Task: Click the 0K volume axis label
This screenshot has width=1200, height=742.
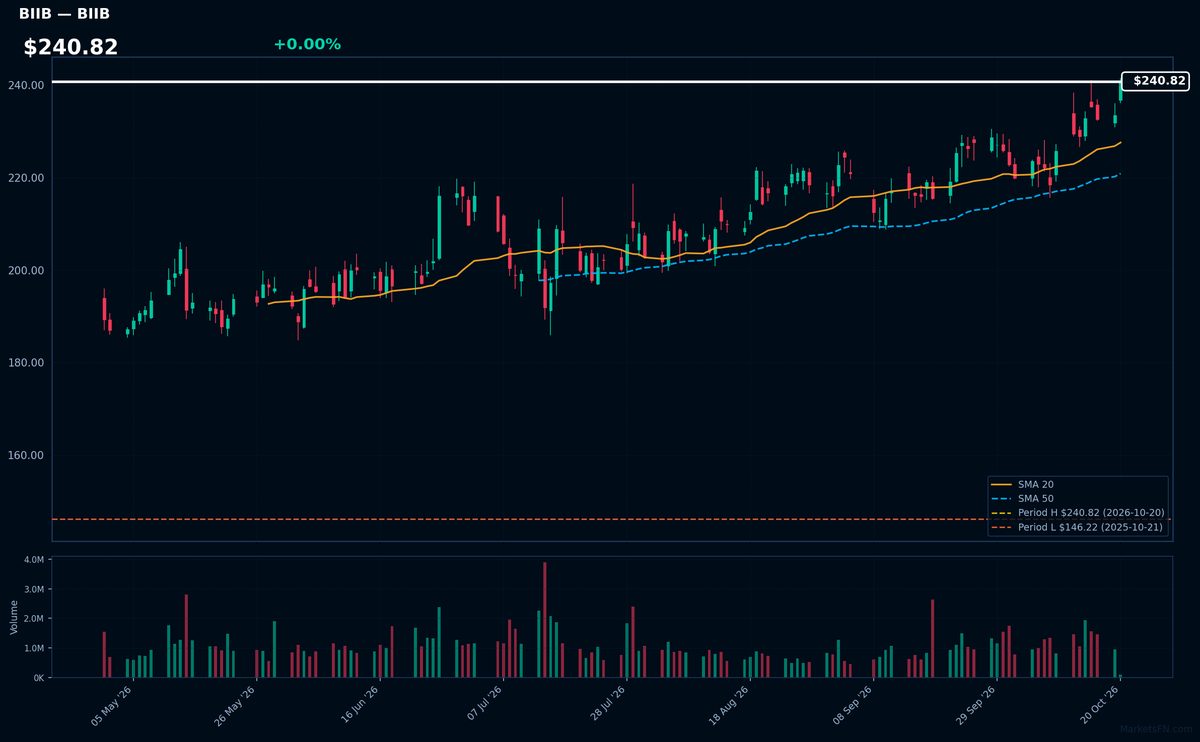Action: tap(38, 678)
